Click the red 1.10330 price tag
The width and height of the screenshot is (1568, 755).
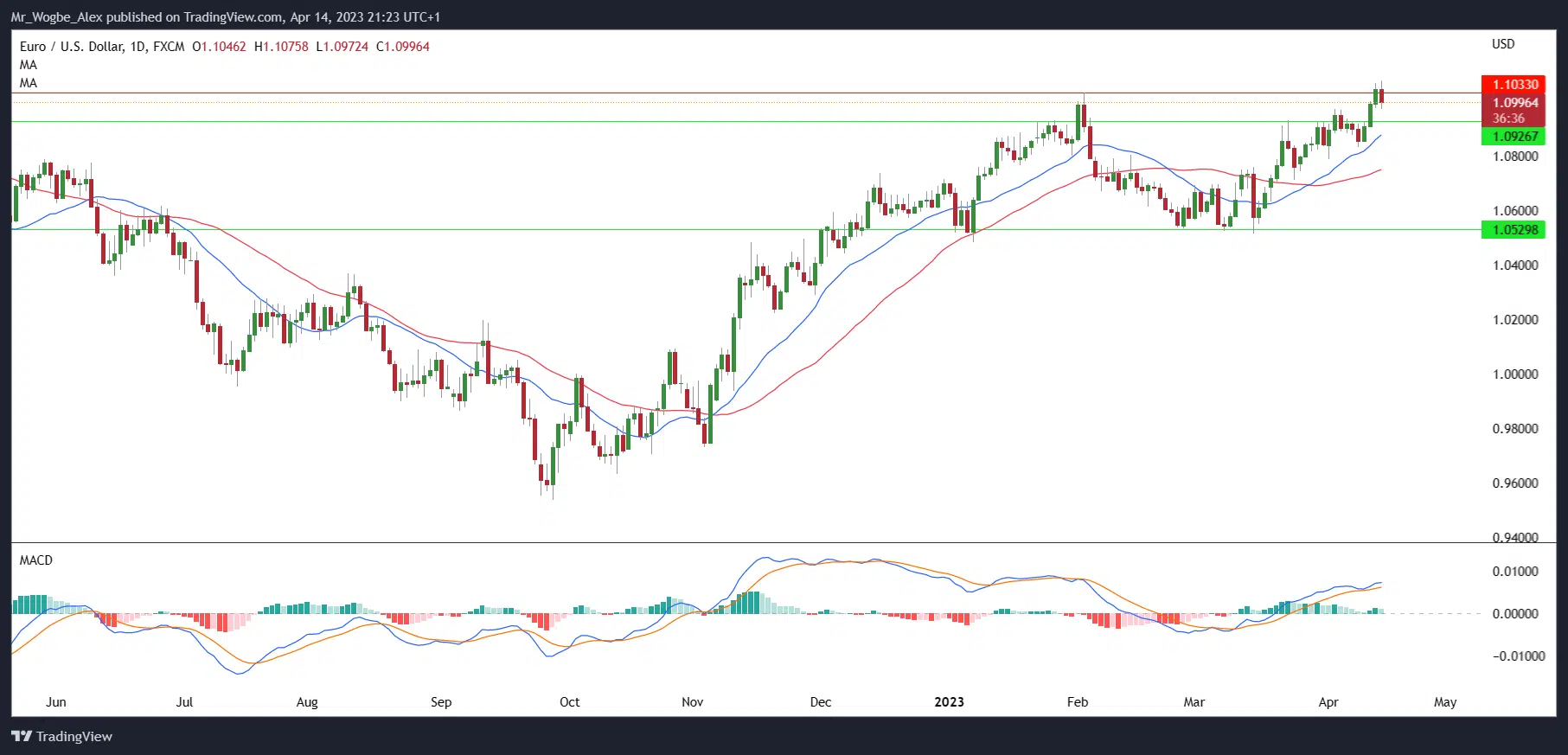click(x=1514, y=85)
